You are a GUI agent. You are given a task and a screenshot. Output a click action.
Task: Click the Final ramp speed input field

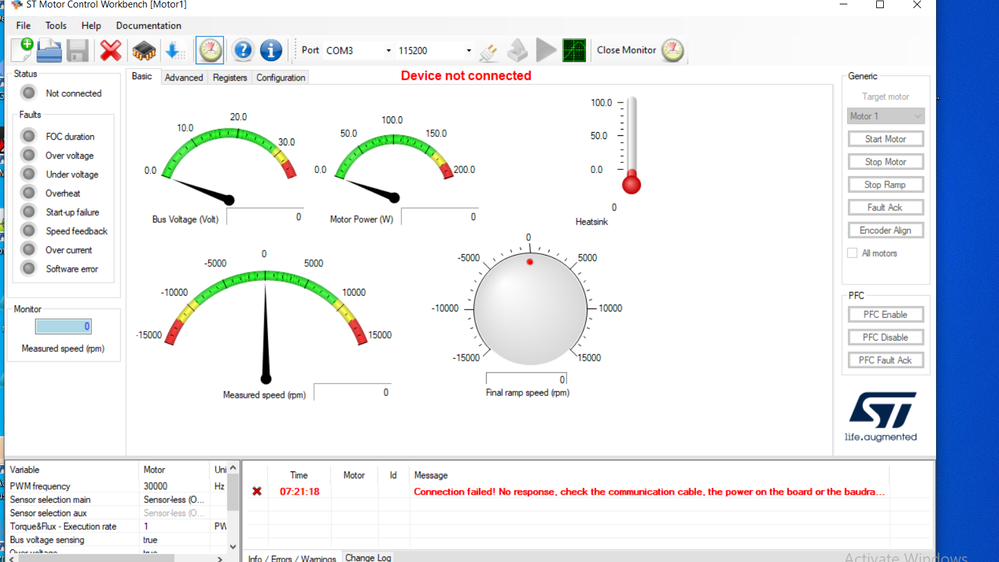click(526, 379)
